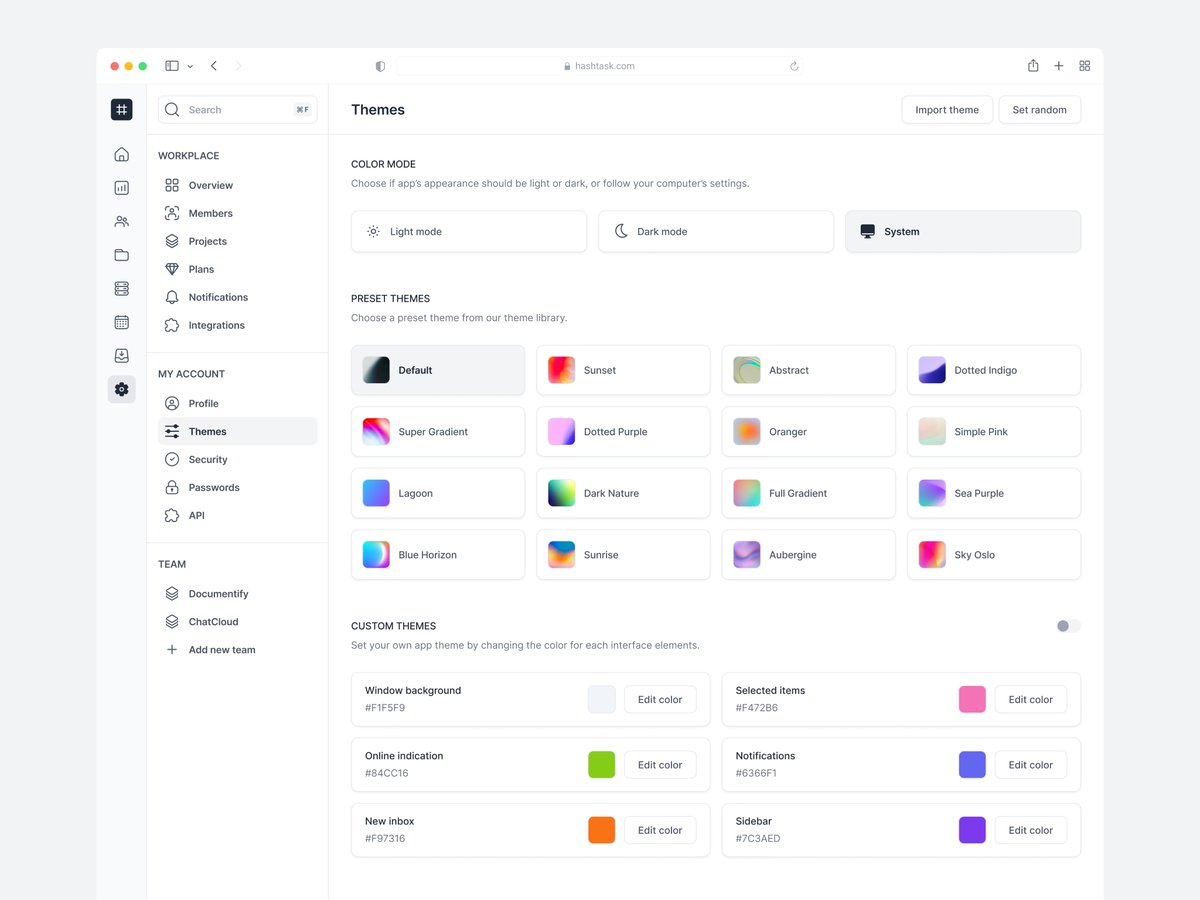1200x900 pixels.
Task: Open the sidebar toggle dropdown chevron
Action: tap(190, 66)
